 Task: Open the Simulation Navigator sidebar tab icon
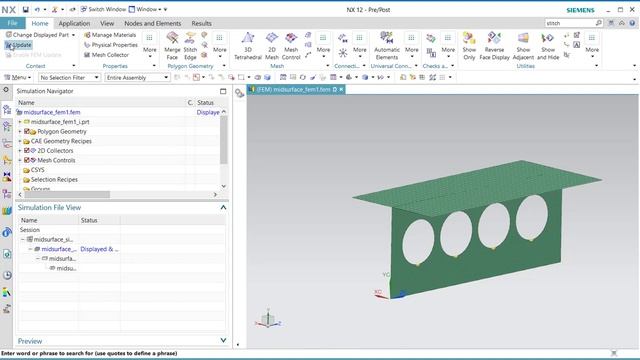point(7,109)
